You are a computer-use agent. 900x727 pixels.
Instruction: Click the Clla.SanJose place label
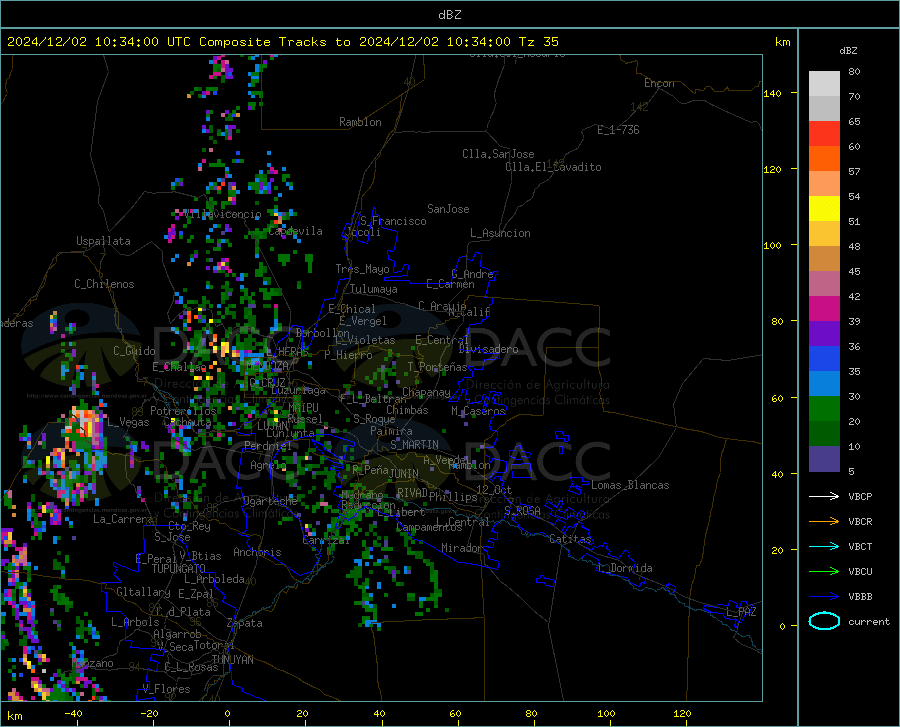498,154
